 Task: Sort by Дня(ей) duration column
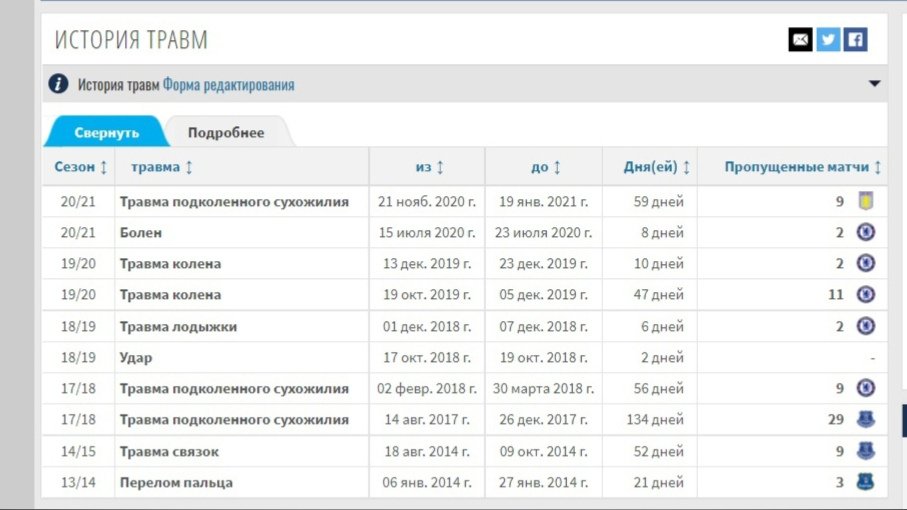(657, 167)
